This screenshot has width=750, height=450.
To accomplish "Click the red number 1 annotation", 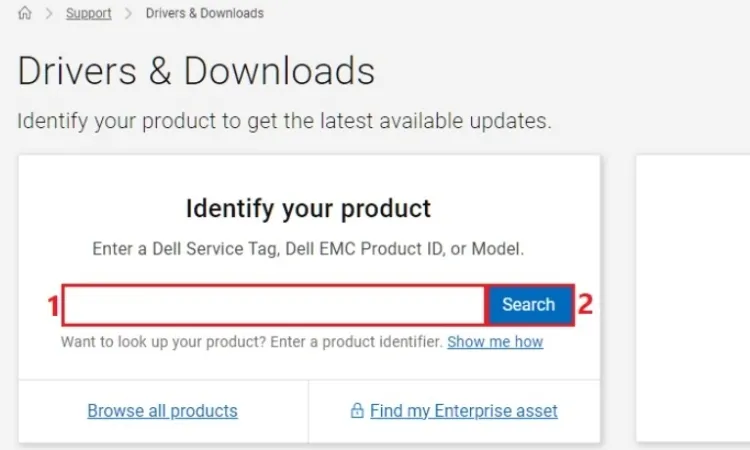I will [x=54, y=305].
